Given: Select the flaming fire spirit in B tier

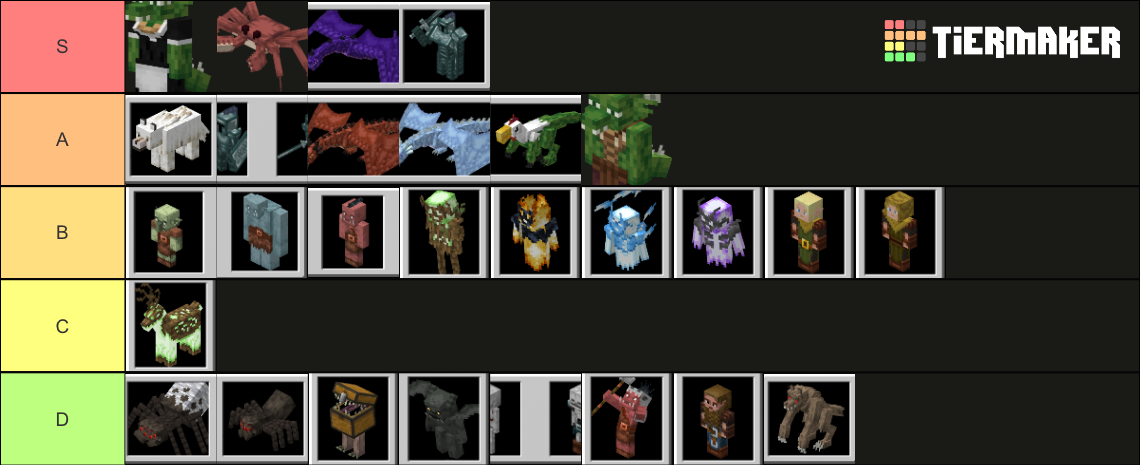Looking at the screenshot, I should click(x=536, y=232).
